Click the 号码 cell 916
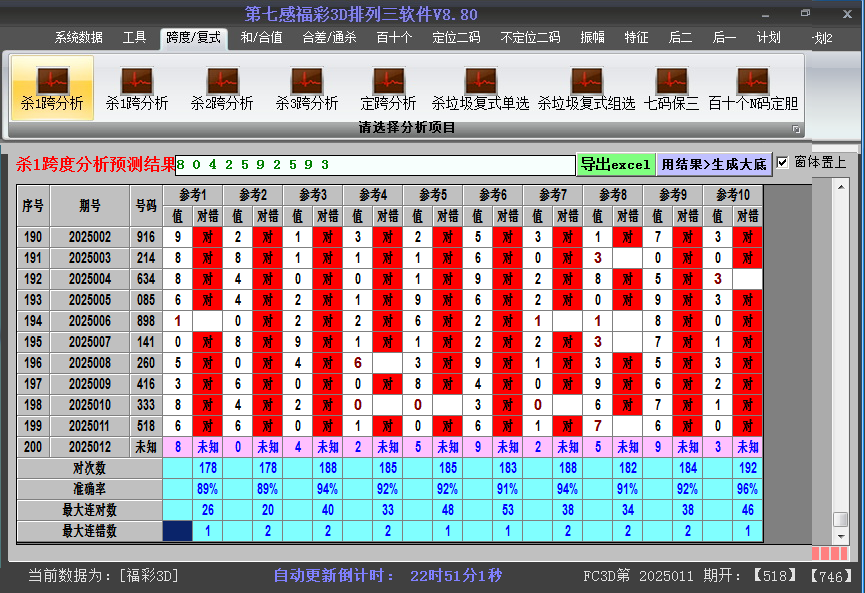 tap(146, 237)
